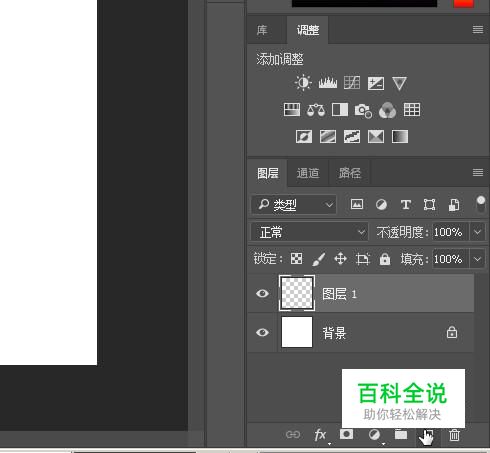The image size is (490, 453).
Task: Create new fill or adjustment layer
Action: point(374,435)
